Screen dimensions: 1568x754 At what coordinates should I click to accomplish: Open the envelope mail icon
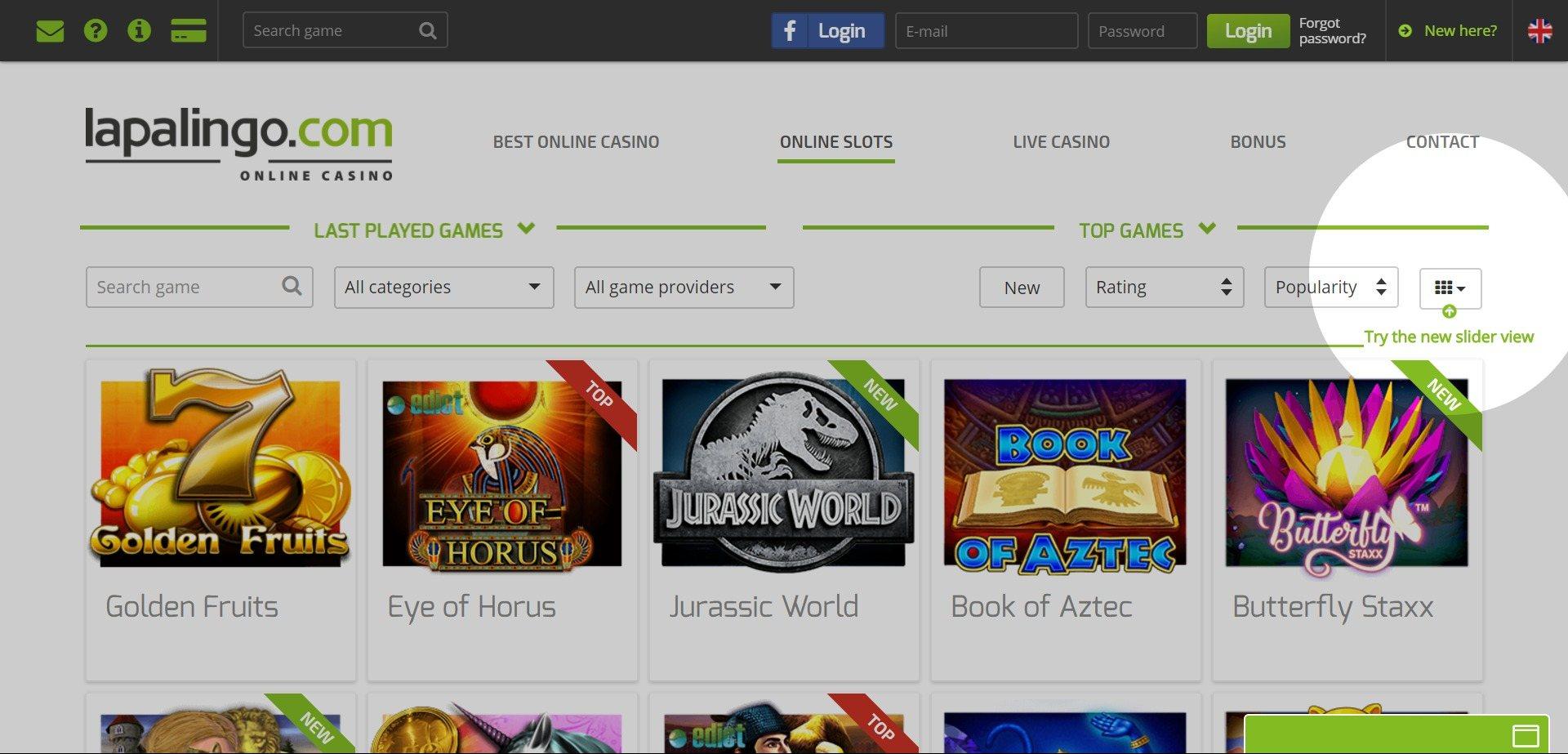tap(50, 31)
